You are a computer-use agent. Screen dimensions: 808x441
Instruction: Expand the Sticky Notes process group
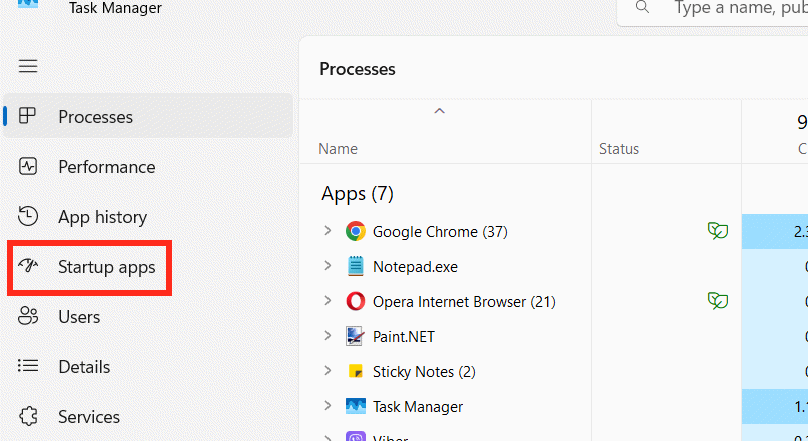pyautogui.click(x=327, y=370)
